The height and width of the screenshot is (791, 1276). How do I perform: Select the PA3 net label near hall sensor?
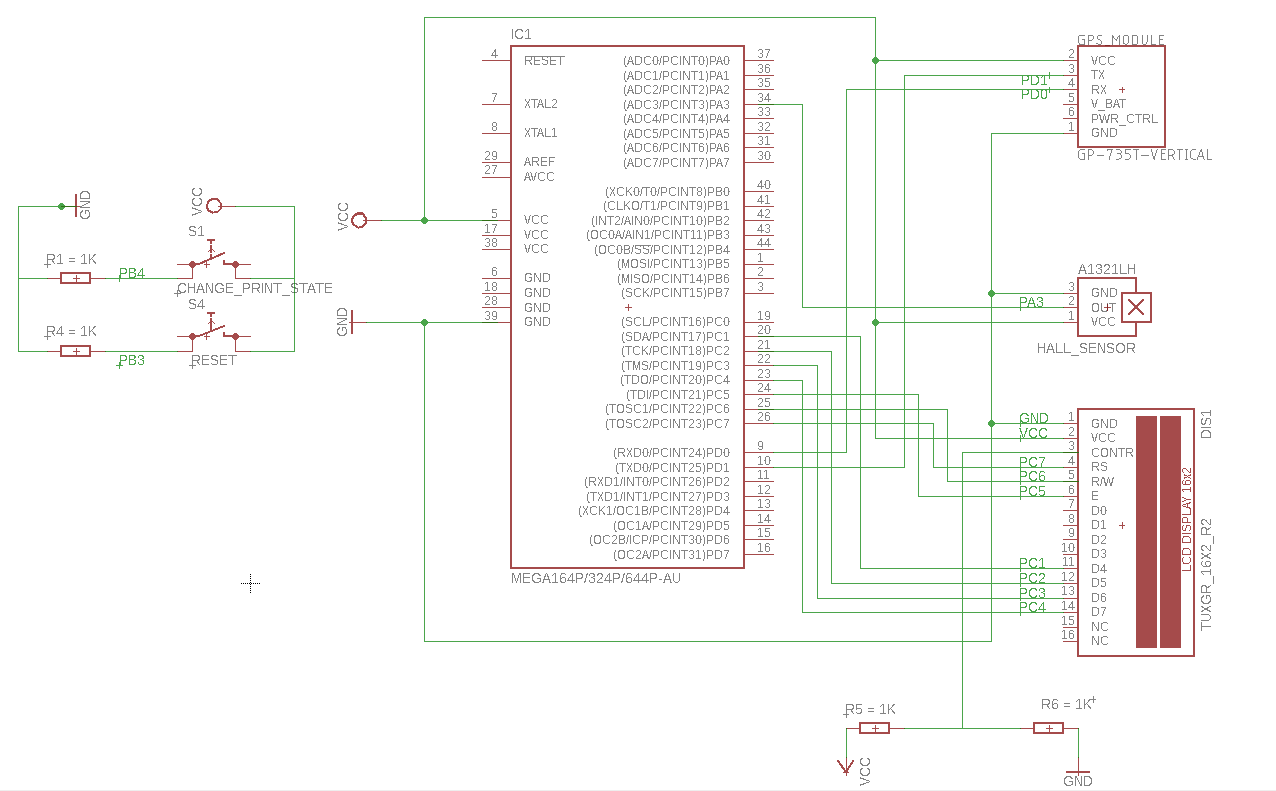pyautogui.click(x=1031, y=302)
